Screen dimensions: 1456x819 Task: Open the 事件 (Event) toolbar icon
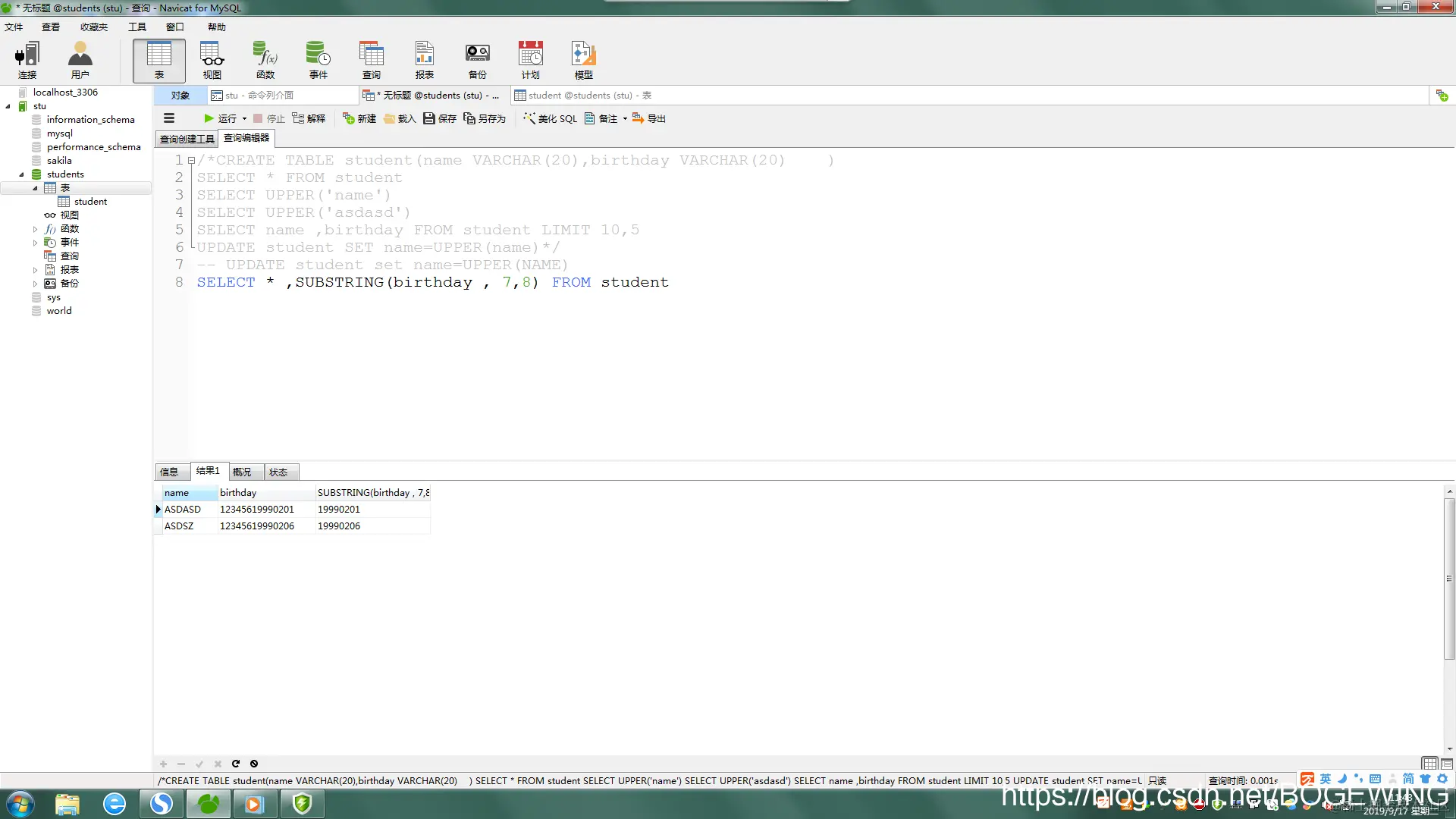pos(318,60)
